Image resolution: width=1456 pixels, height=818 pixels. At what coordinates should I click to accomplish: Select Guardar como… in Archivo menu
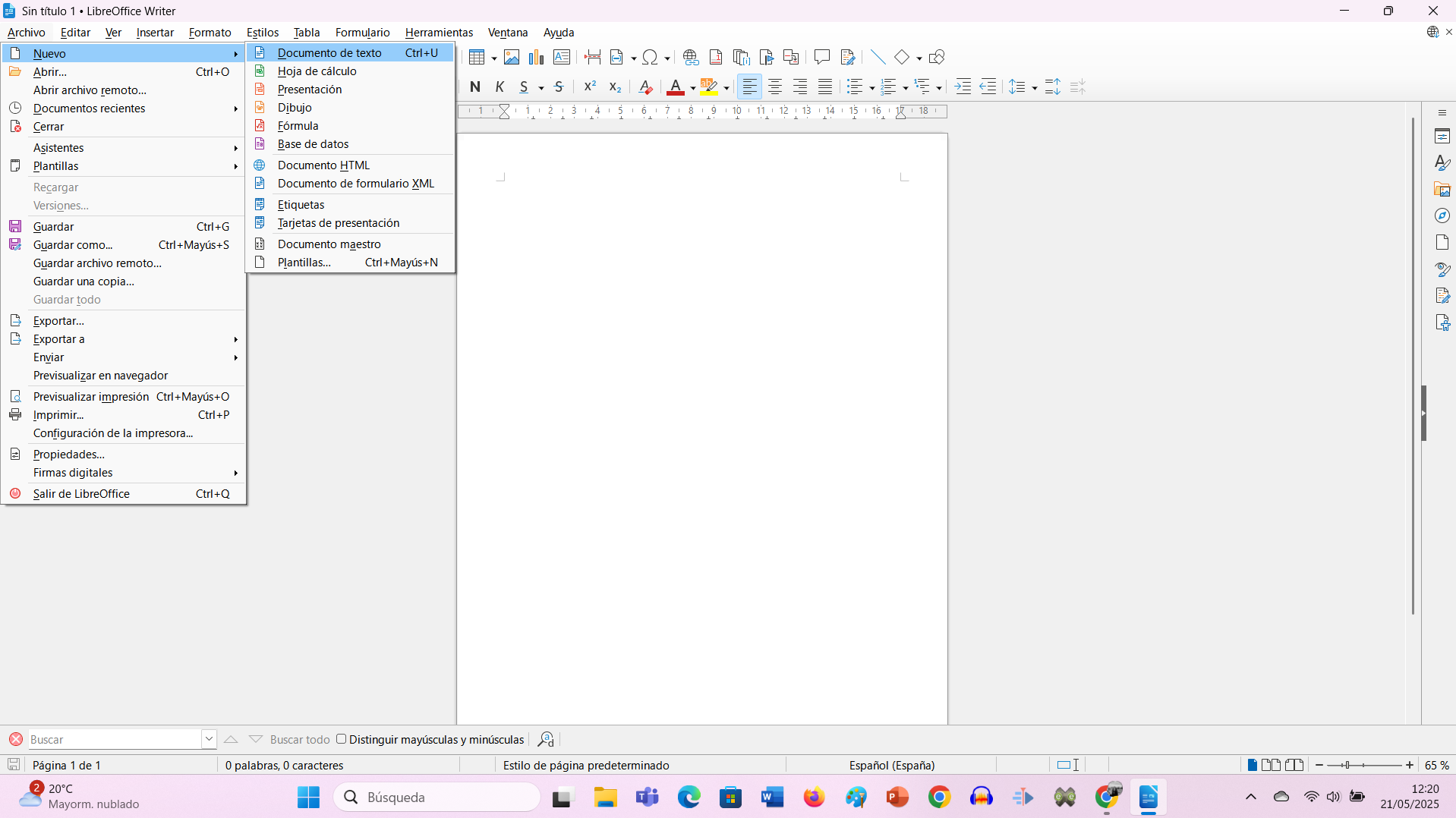coord(73,245)
